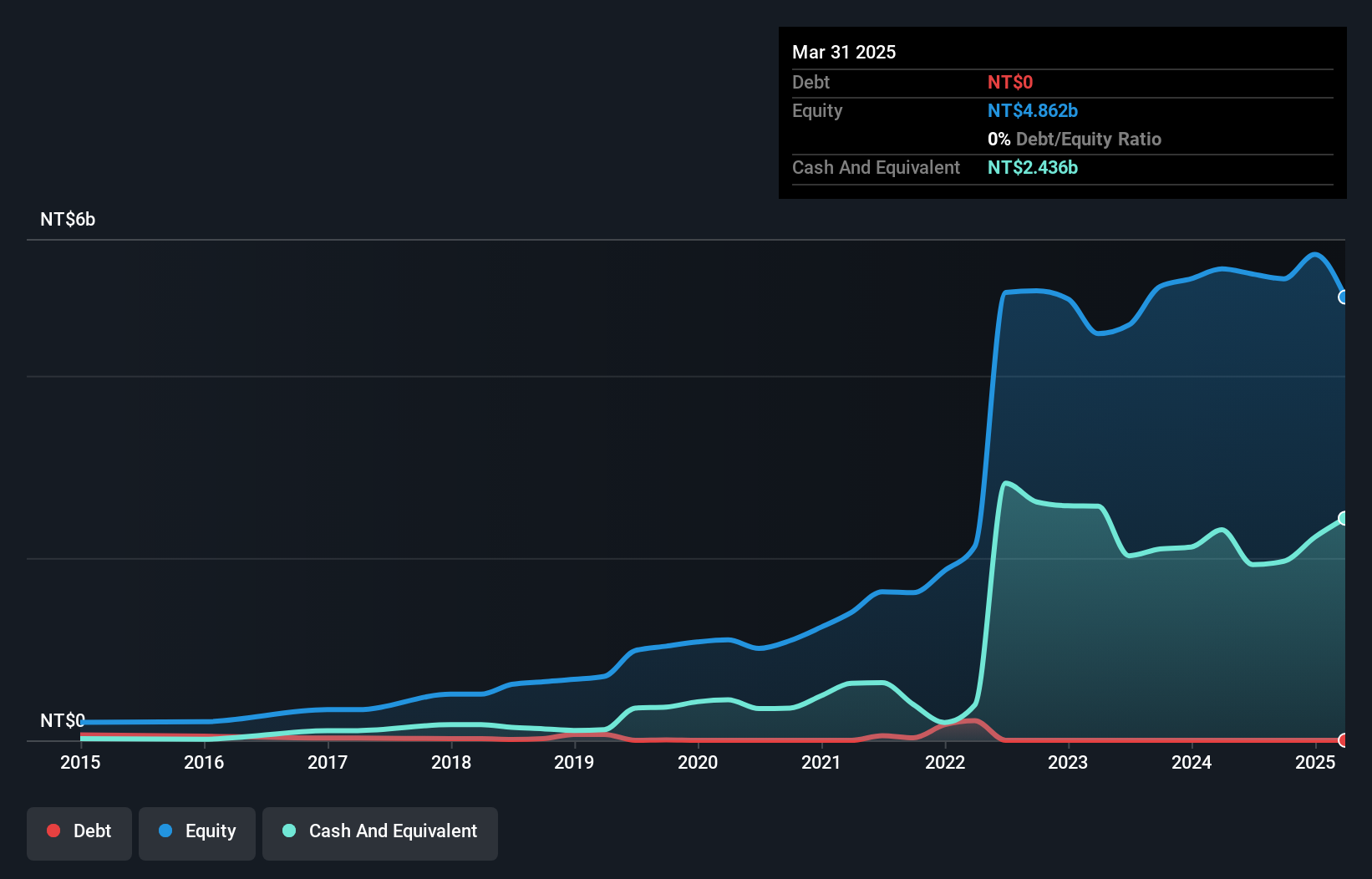Click the 2019 x-axis label
The image size is (1372, 879).
574,762
